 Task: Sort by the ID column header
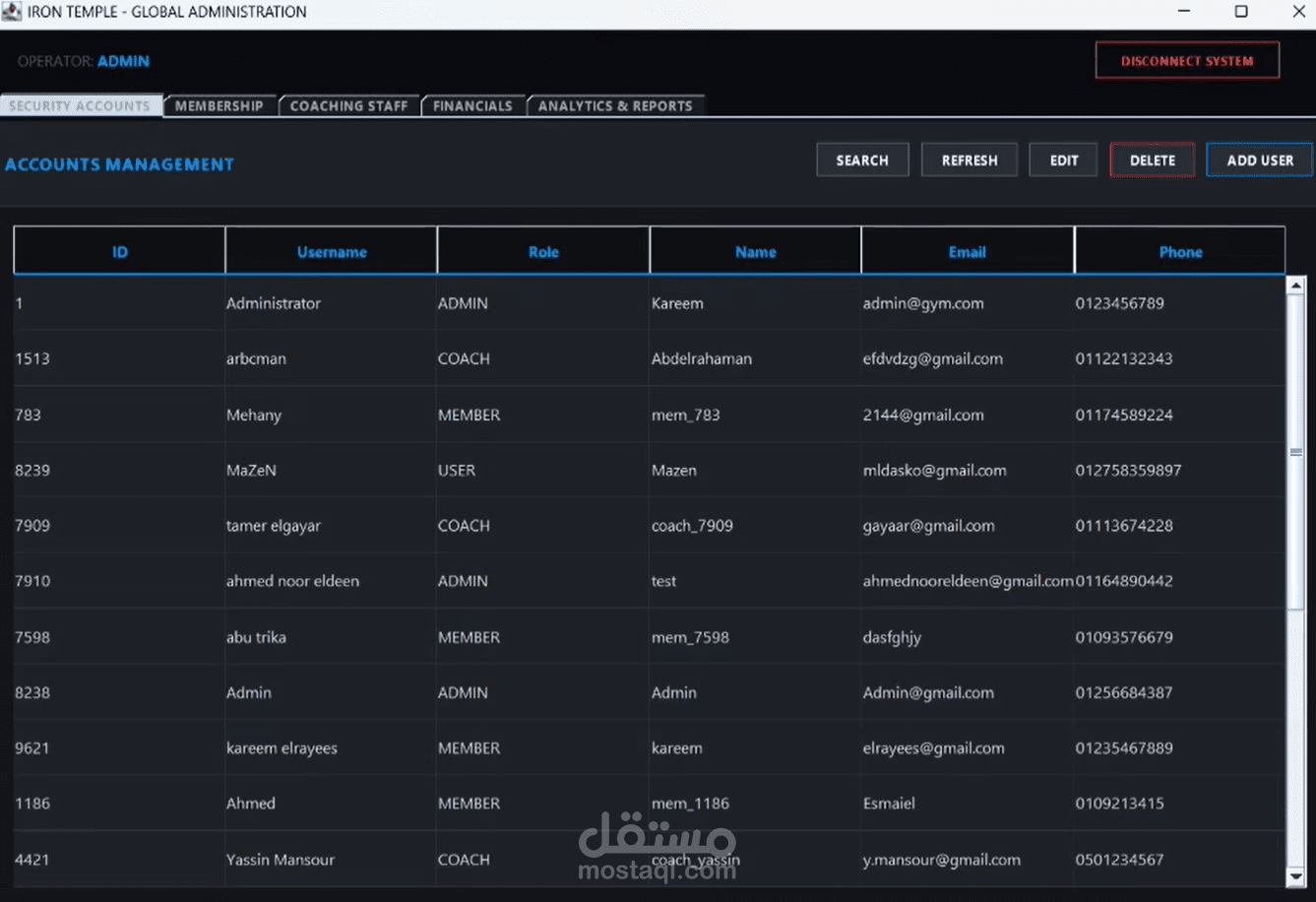[119, 251]
